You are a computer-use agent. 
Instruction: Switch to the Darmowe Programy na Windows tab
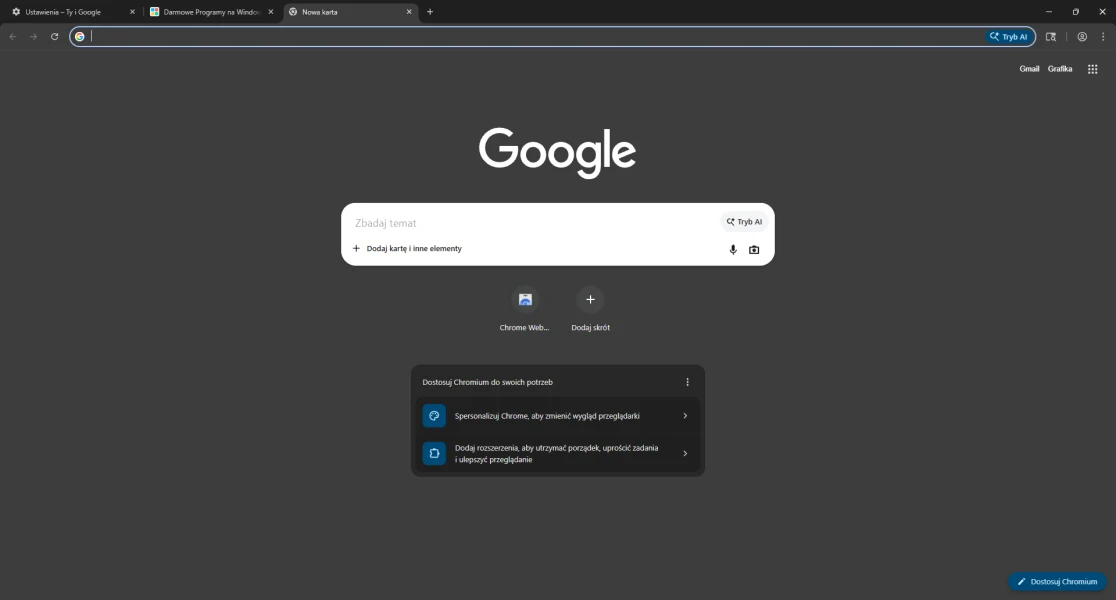205,12
